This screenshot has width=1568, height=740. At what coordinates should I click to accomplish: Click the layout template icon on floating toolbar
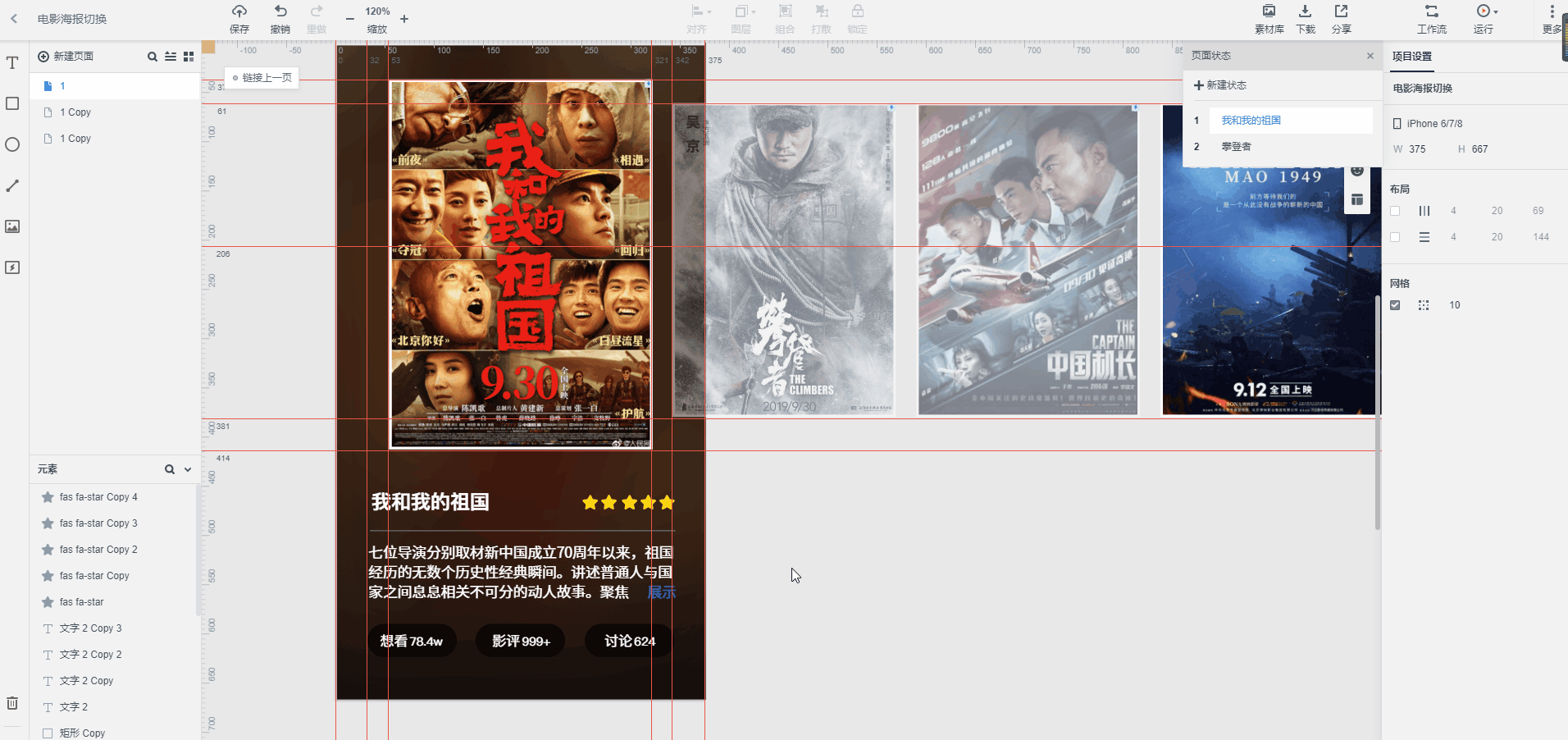(1357, 199)
